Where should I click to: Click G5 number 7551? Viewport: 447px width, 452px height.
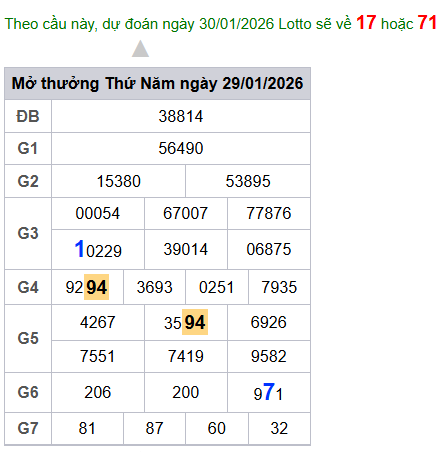(97, 357)
